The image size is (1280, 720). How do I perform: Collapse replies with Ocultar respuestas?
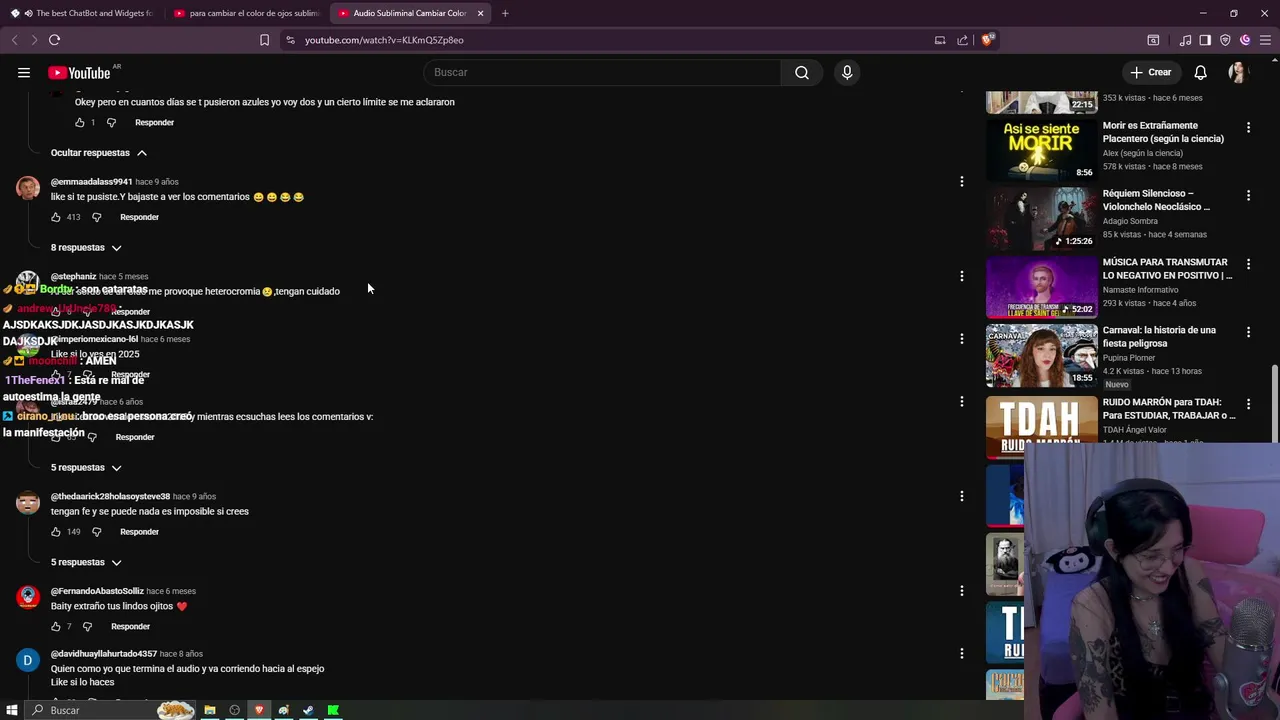(99, 153)
